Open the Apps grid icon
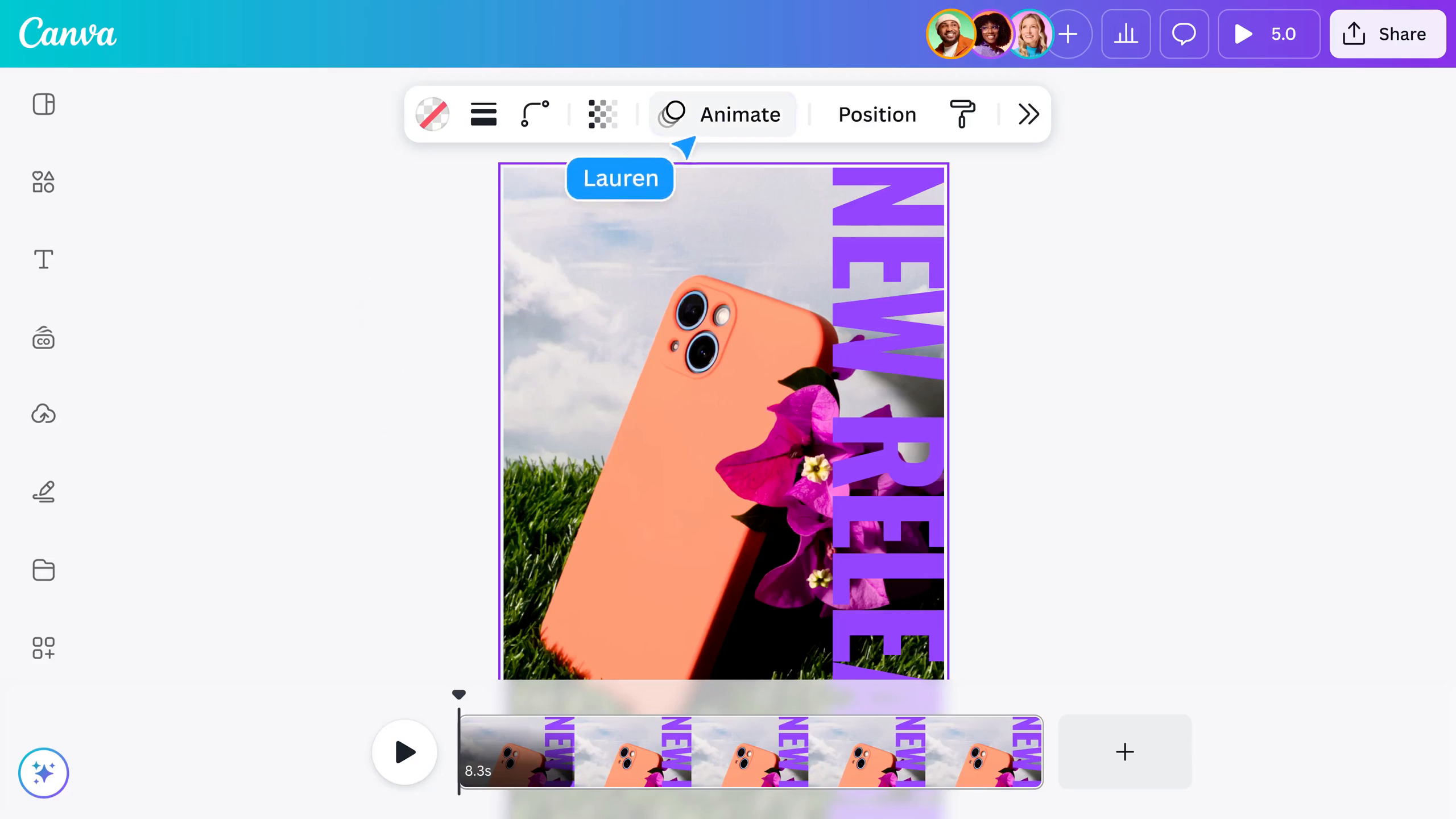The height and width of the screenshot is (819, 1456). click(x=43, y=648)
